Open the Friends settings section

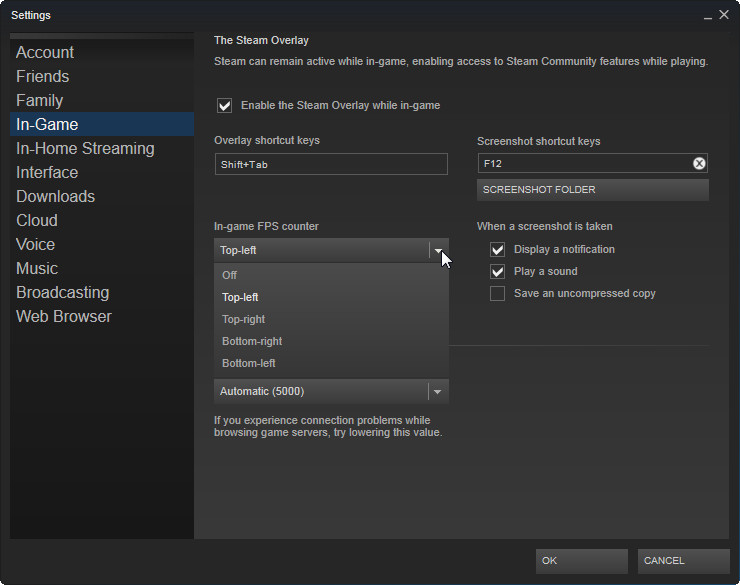click(x=102, y=76)
